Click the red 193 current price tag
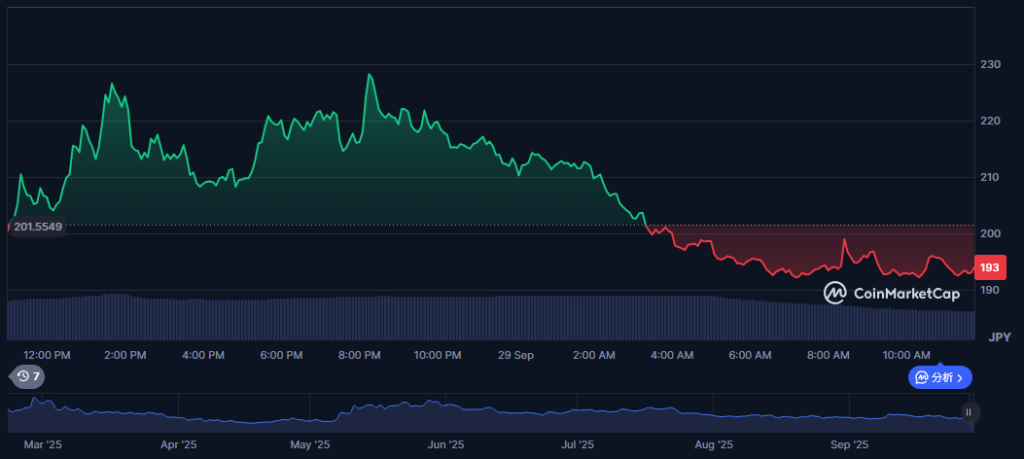Viewport: 1024px width, 459px height. [990, 268]
